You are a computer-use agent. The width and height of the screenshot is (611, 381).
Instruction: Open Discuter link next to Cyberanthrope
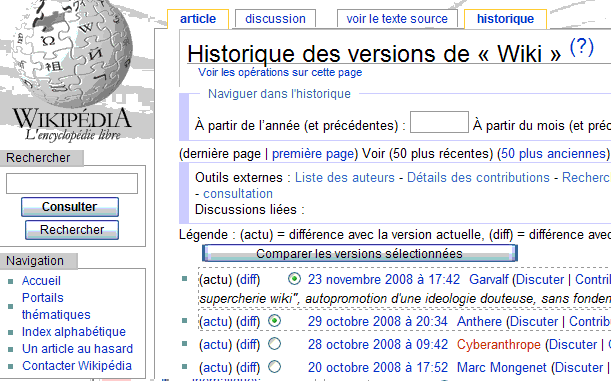[x=573, y=345]
